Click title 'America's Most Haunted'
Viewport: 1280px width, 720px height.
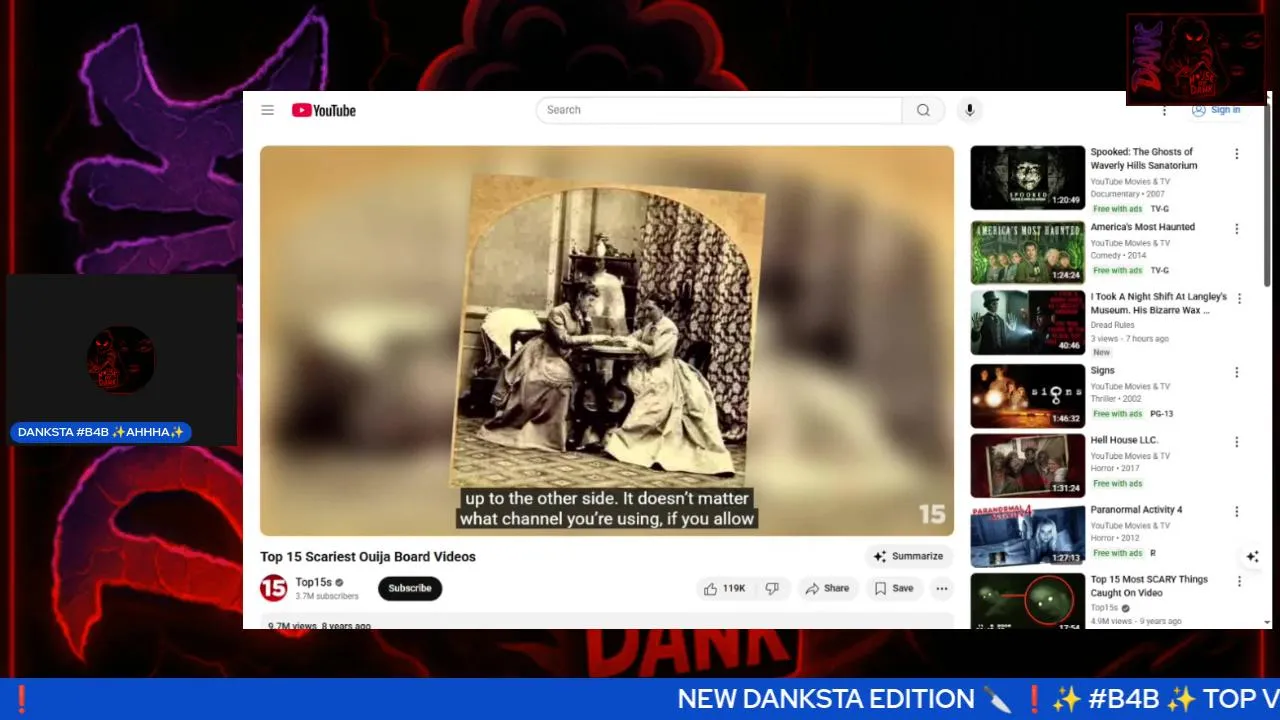coord(1142,227)
